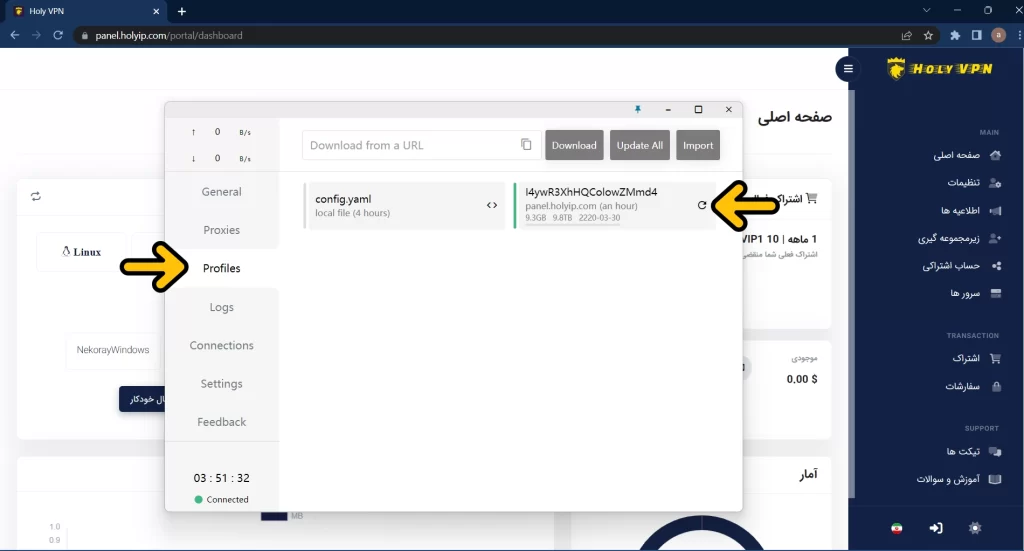Image resolution: width=1024 pixels, height=551 pixels.
Task: Paste URL using clipboard icon
Action: [x=526, y=145]
